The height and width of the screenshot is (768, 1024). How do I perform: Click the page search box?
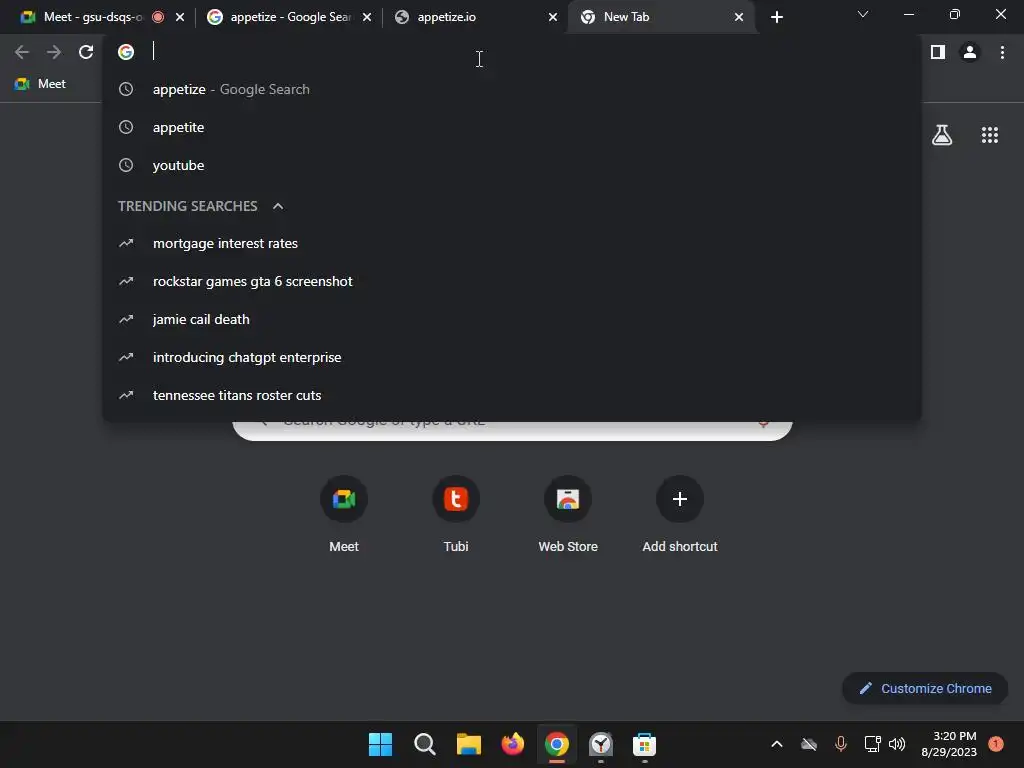coord(513,431)
